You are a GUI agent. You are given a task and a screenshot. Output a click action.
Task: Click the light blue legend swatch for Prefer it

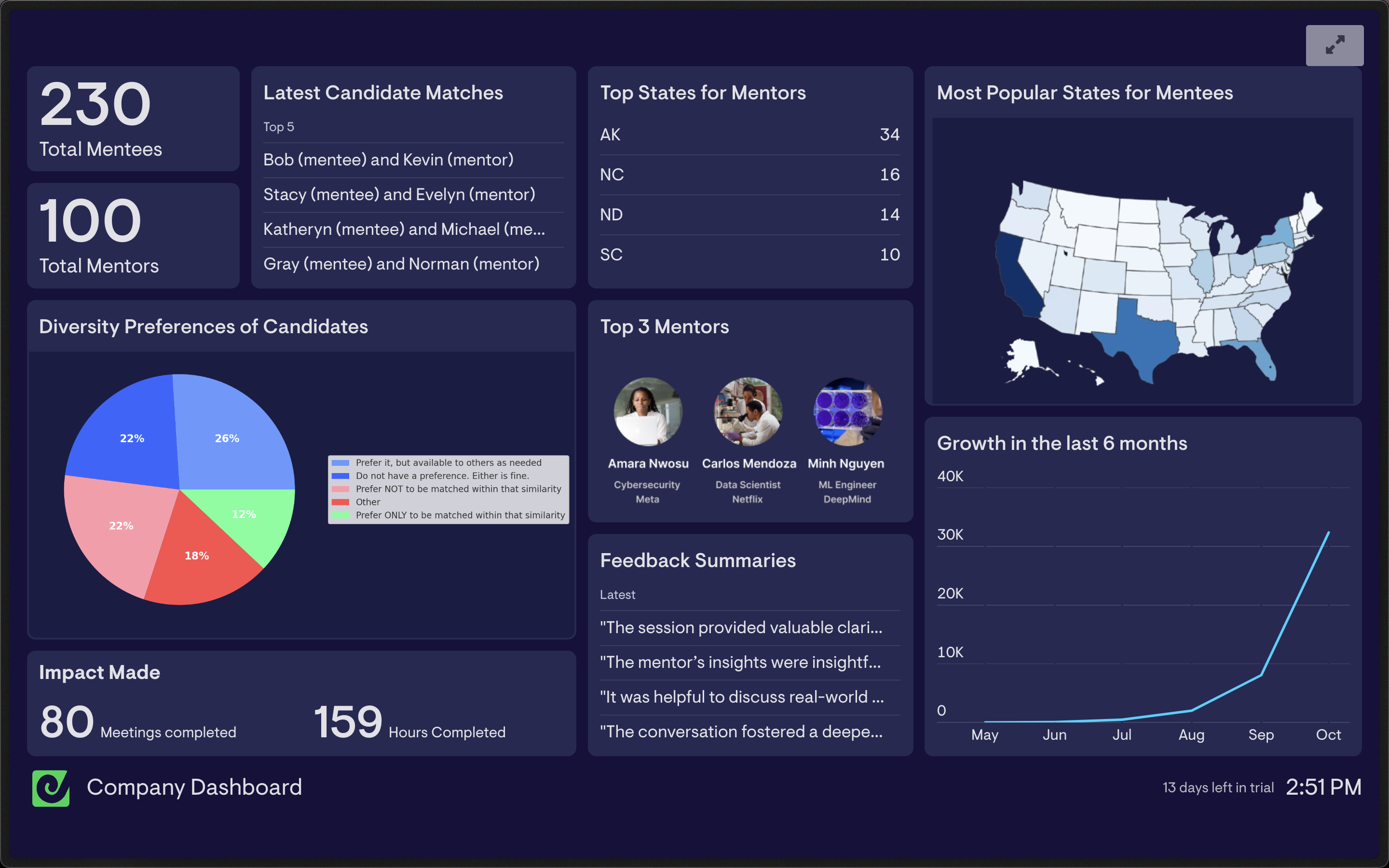tap(340, 463)
